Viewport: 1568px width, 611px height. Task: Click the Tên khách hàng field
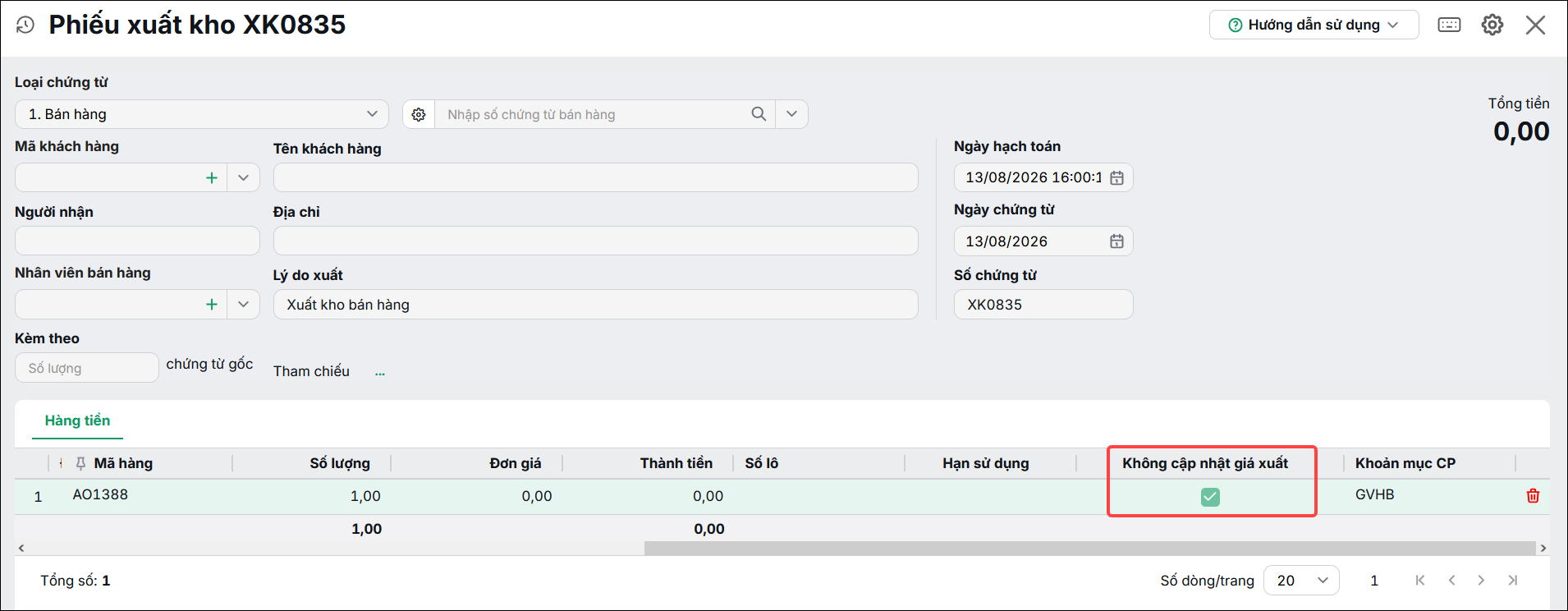(595, 177)
